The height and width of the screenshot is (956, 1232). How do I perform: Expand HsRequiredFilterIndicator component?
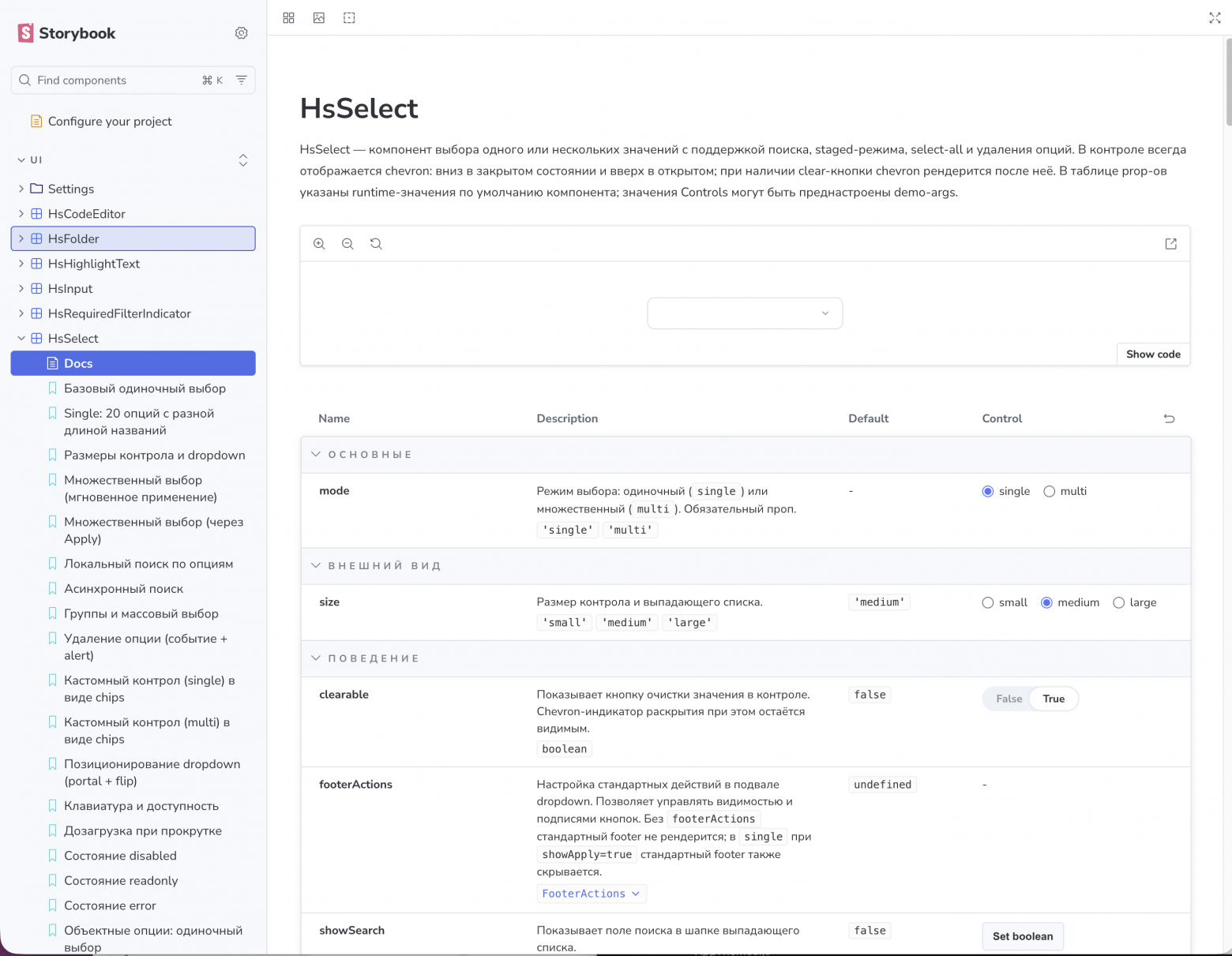pos(21,313)
